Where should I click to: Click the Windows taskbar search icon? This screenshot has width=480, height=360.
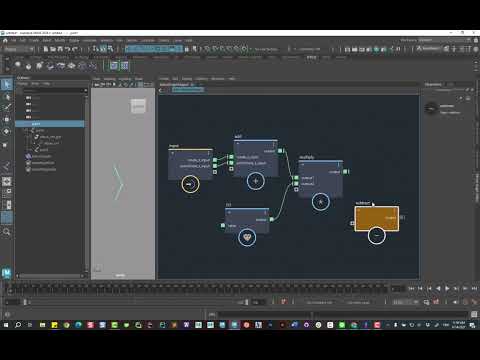[18, 324]
